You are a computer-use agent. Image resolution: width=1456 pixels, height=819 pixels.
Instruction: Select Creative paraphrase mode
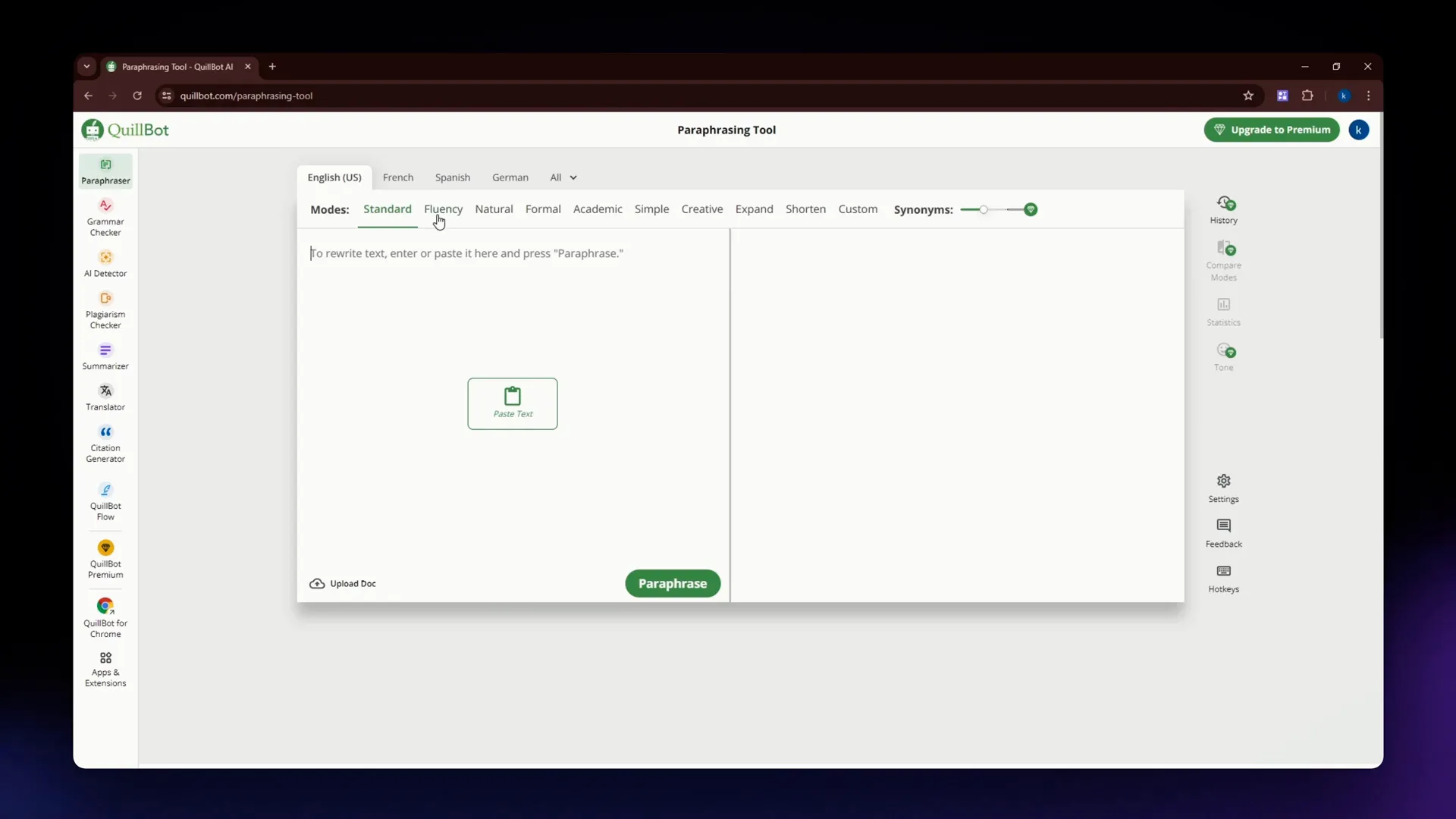click(x=702, y=209)
